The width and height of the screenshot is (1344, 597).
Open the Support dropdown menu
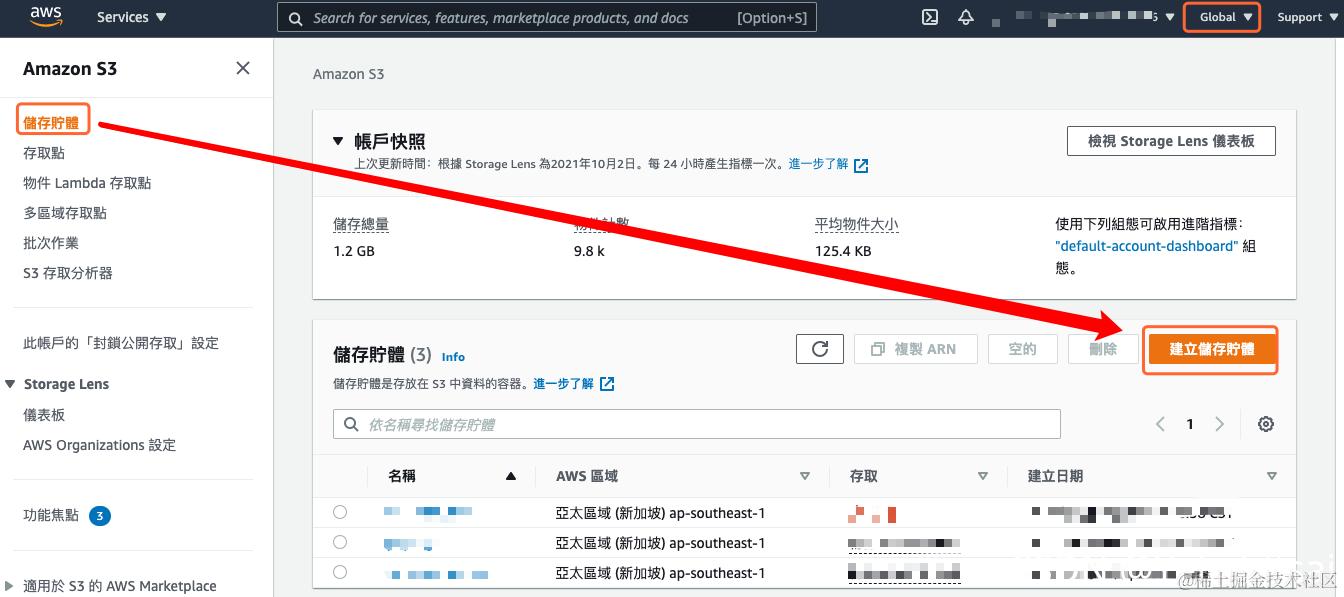point(1306,17)
